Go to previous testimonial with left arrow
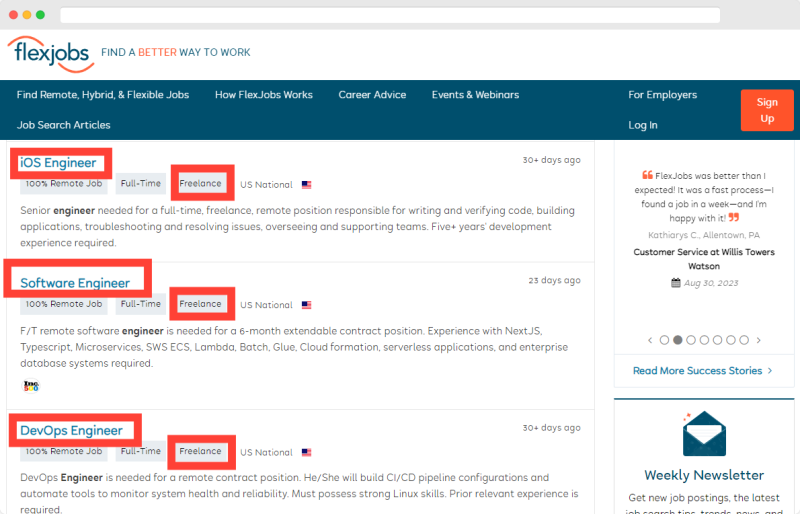This screenshot has width=800, height=514. (650, 340)
